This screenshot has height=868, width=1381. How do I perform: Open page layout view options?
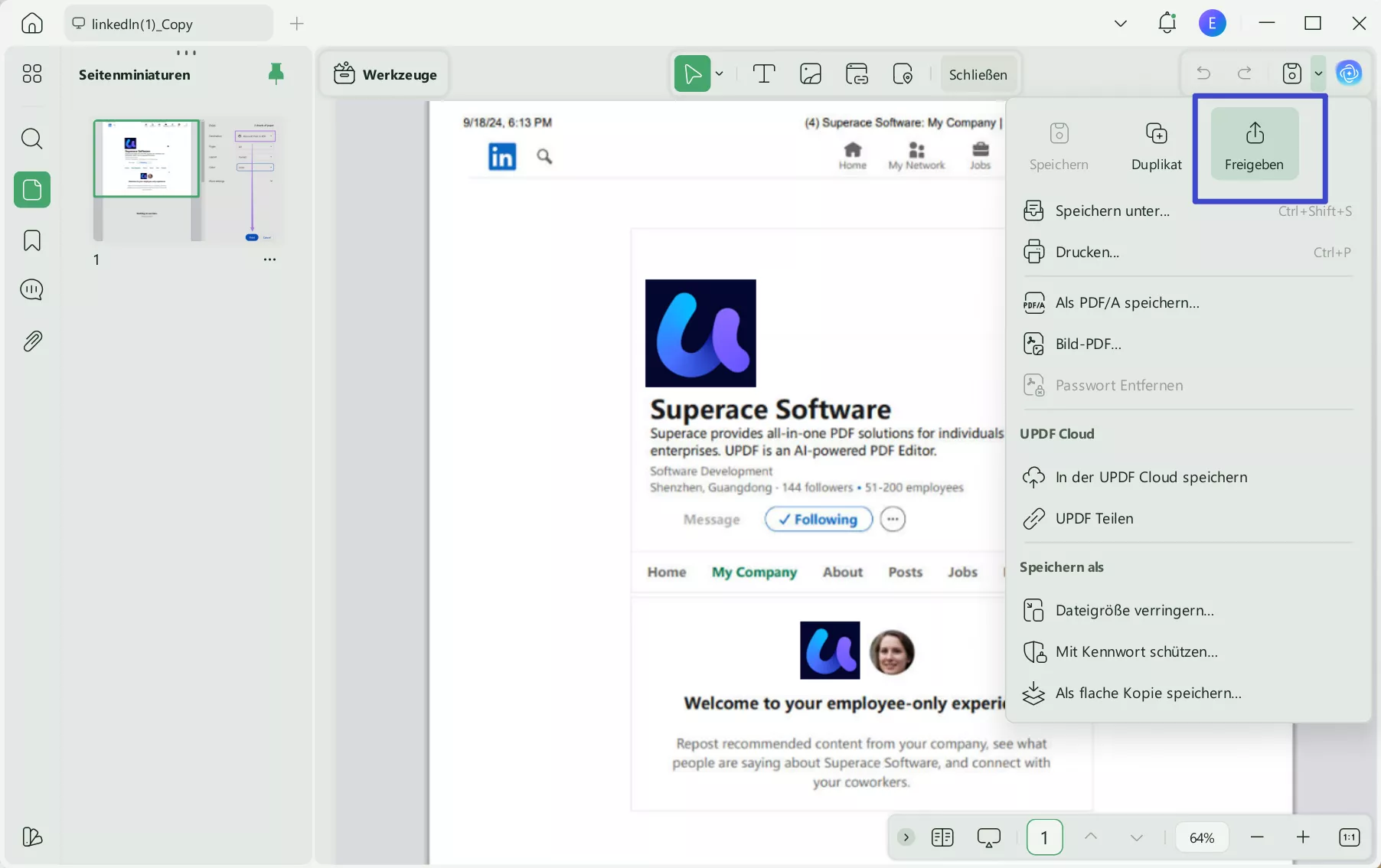click(942, 837)
